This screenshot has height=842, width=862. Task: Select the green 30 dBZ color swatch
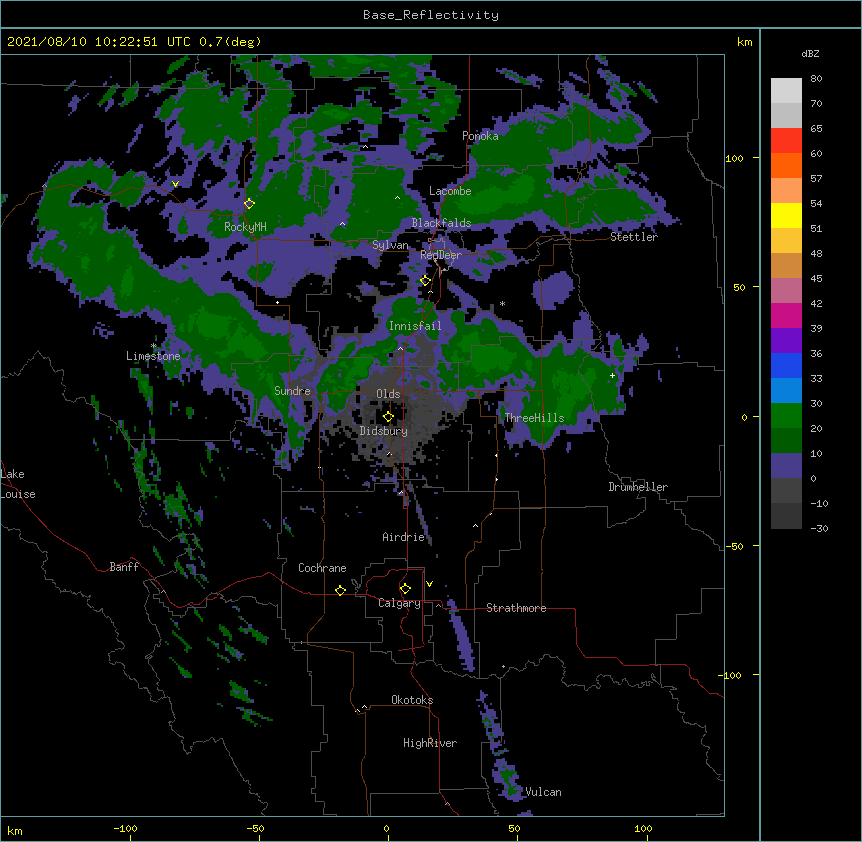[786, 416]
